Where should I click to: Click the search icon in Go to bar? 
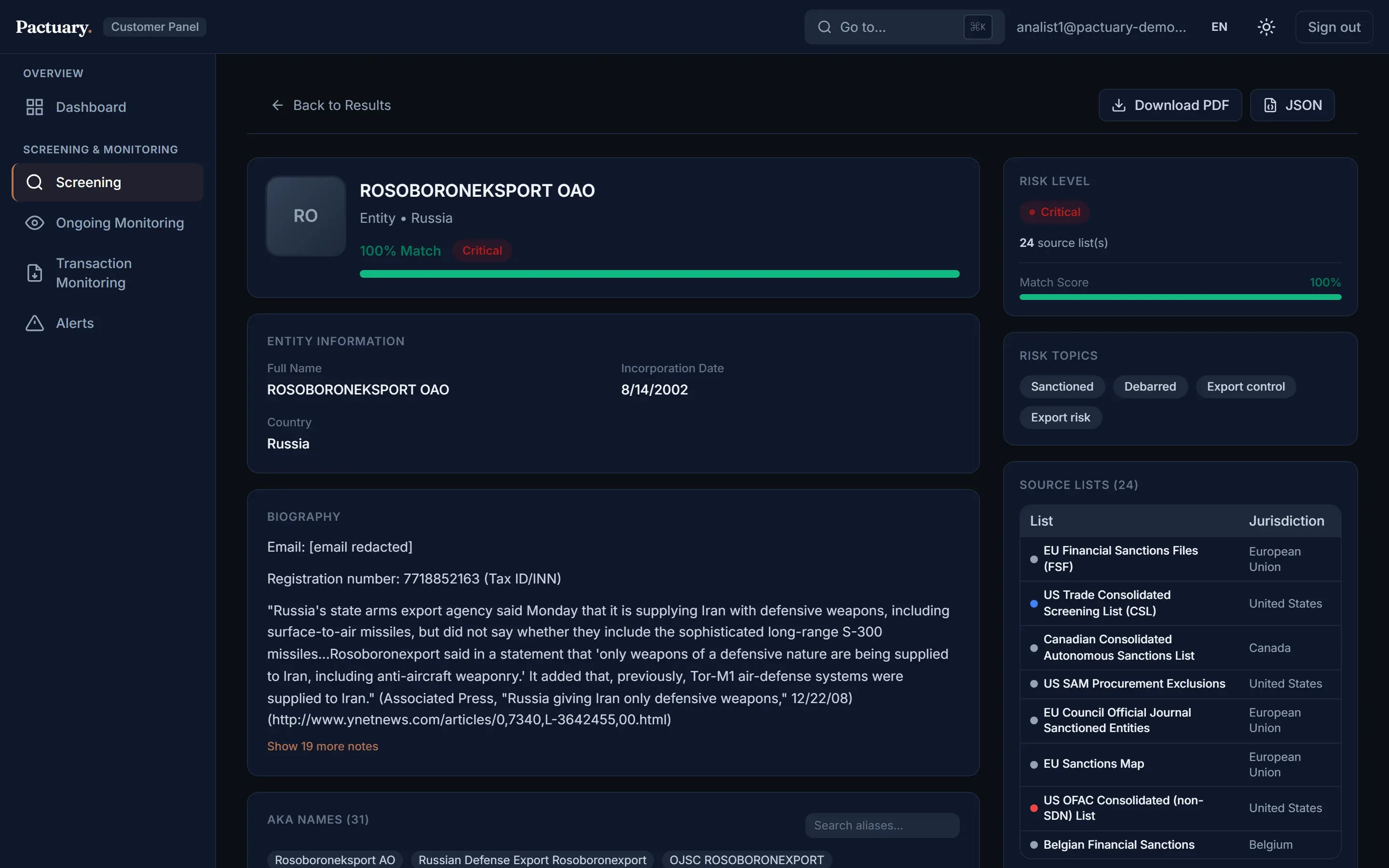[824, 27]
